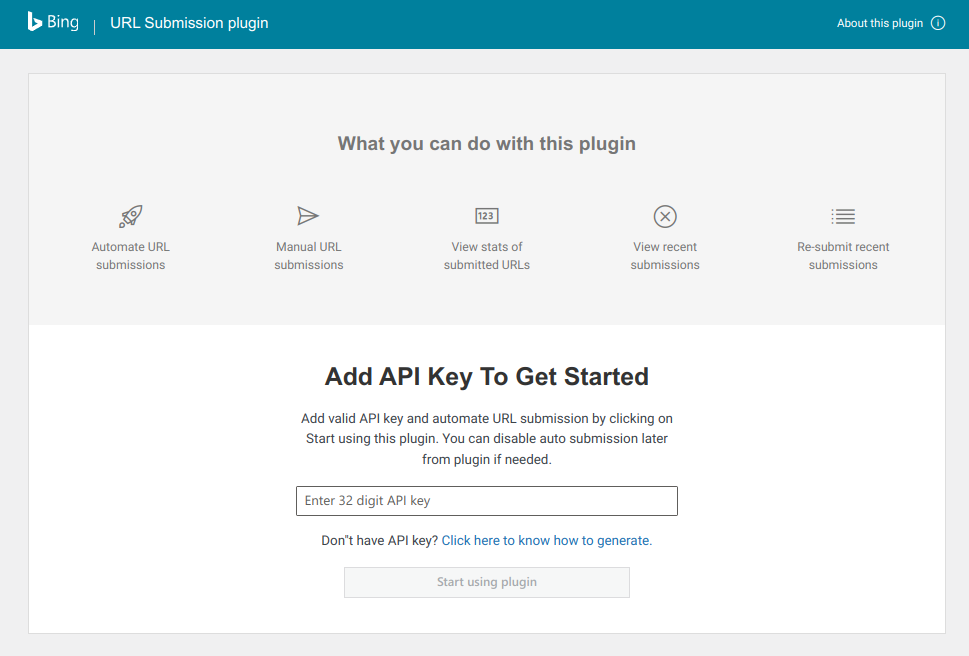The height and width of the screenshot is (656, 969).
Task: Click the Add valid API key description text
Action: point(487,439)
